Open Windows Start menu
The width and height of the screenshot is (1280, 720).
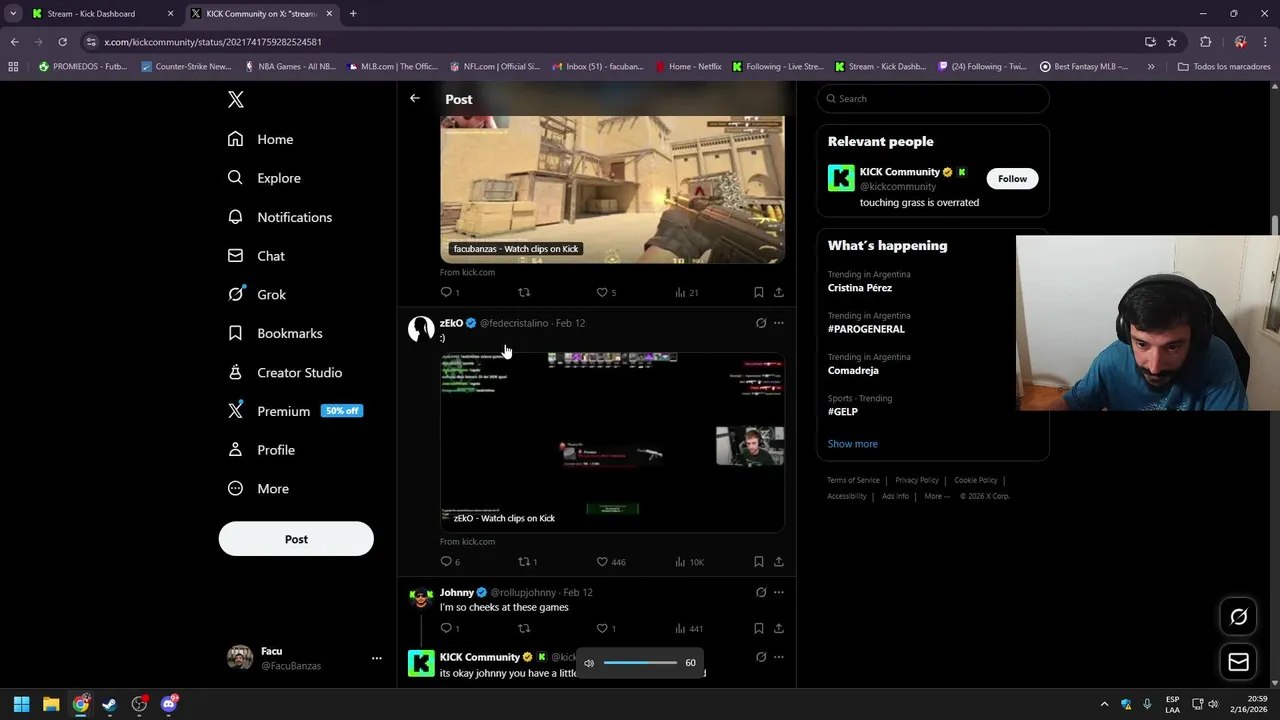pyautogui.click(x=21, y=704)
